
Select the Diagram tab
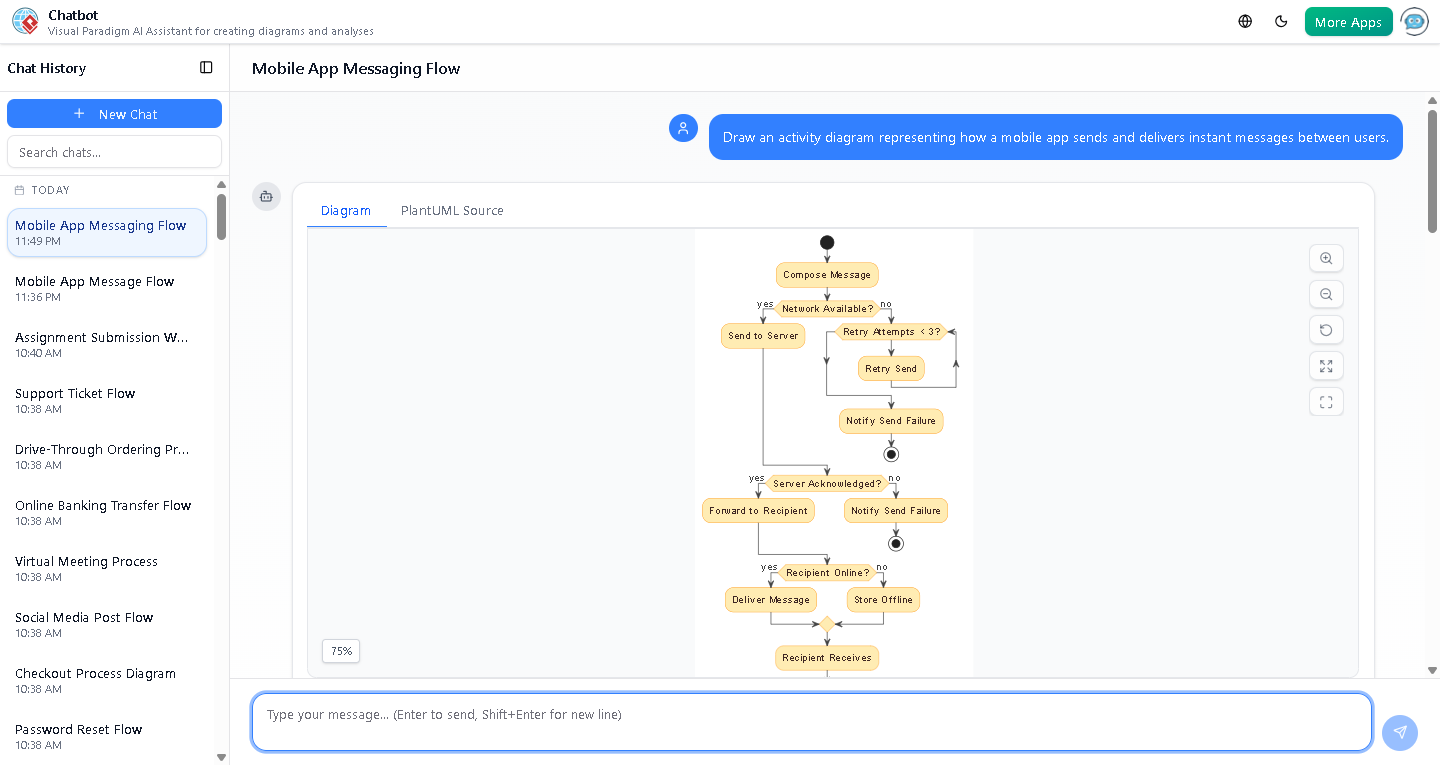(346, 210)
